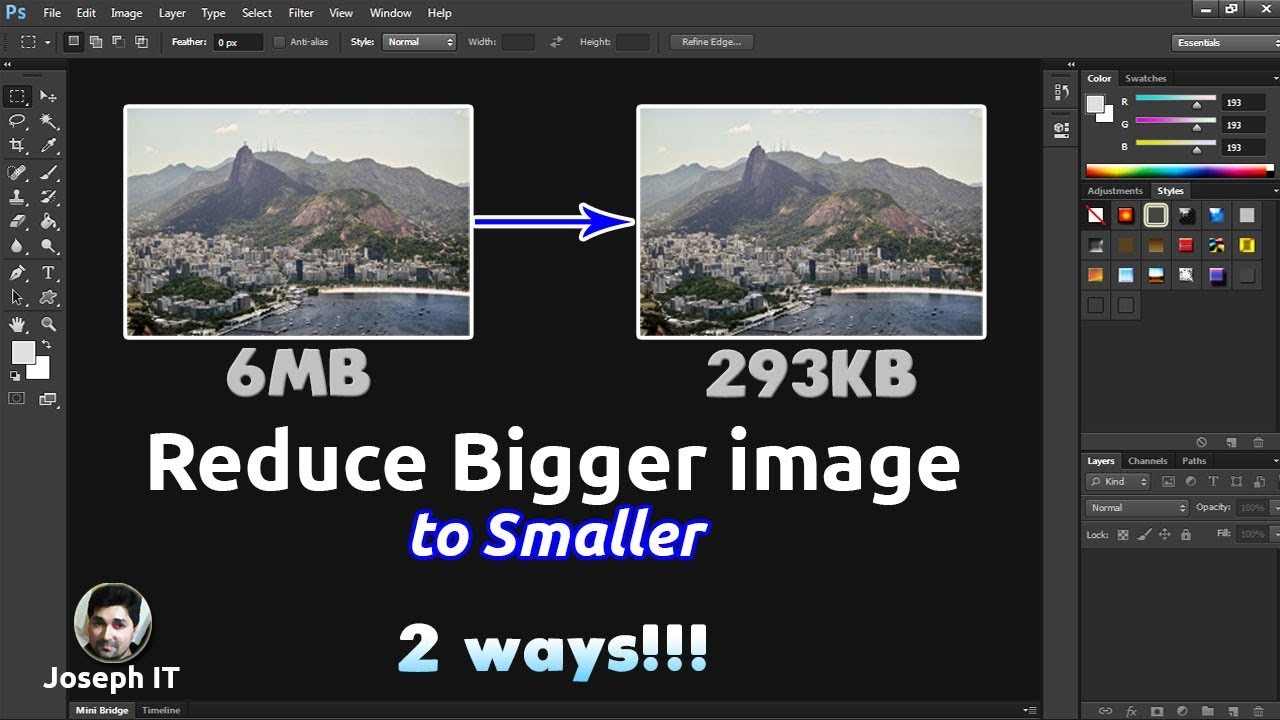Select the Pen tool

click(x=17, y=273)
